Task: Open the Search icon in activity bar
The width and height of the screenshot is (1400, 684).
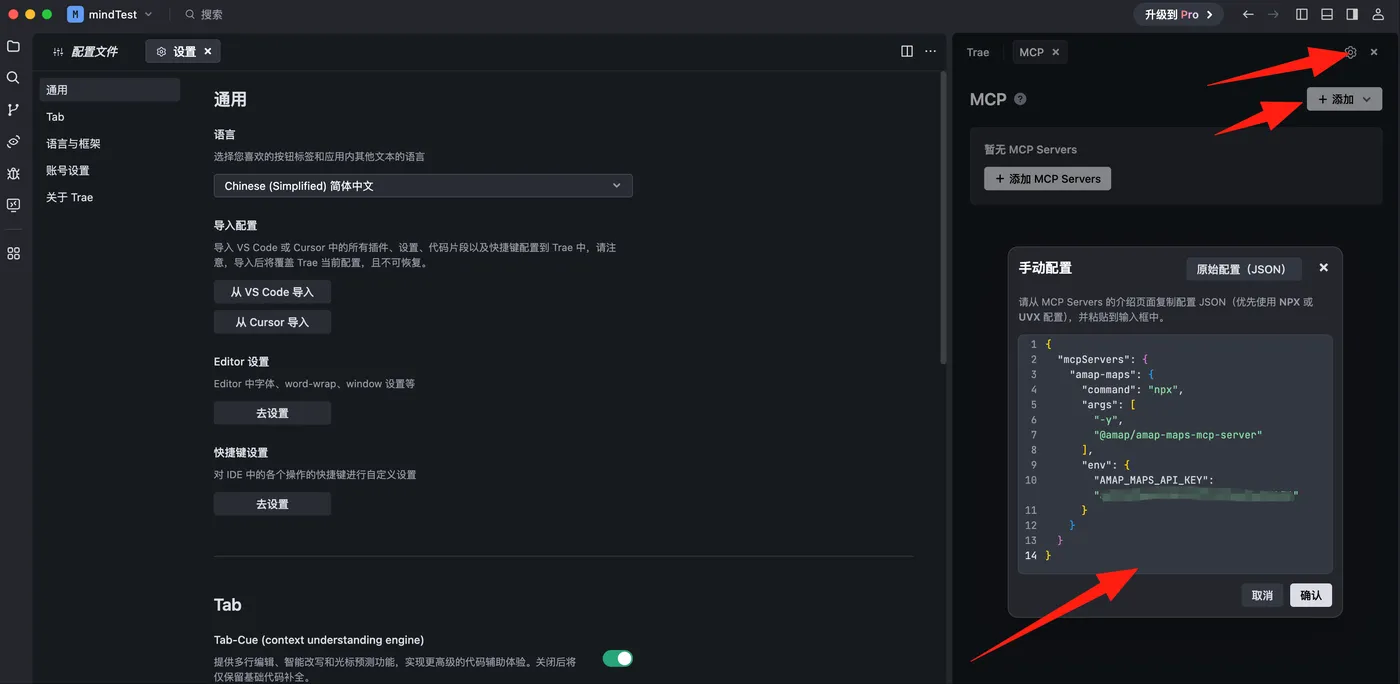Action: (x=13, y=78)
